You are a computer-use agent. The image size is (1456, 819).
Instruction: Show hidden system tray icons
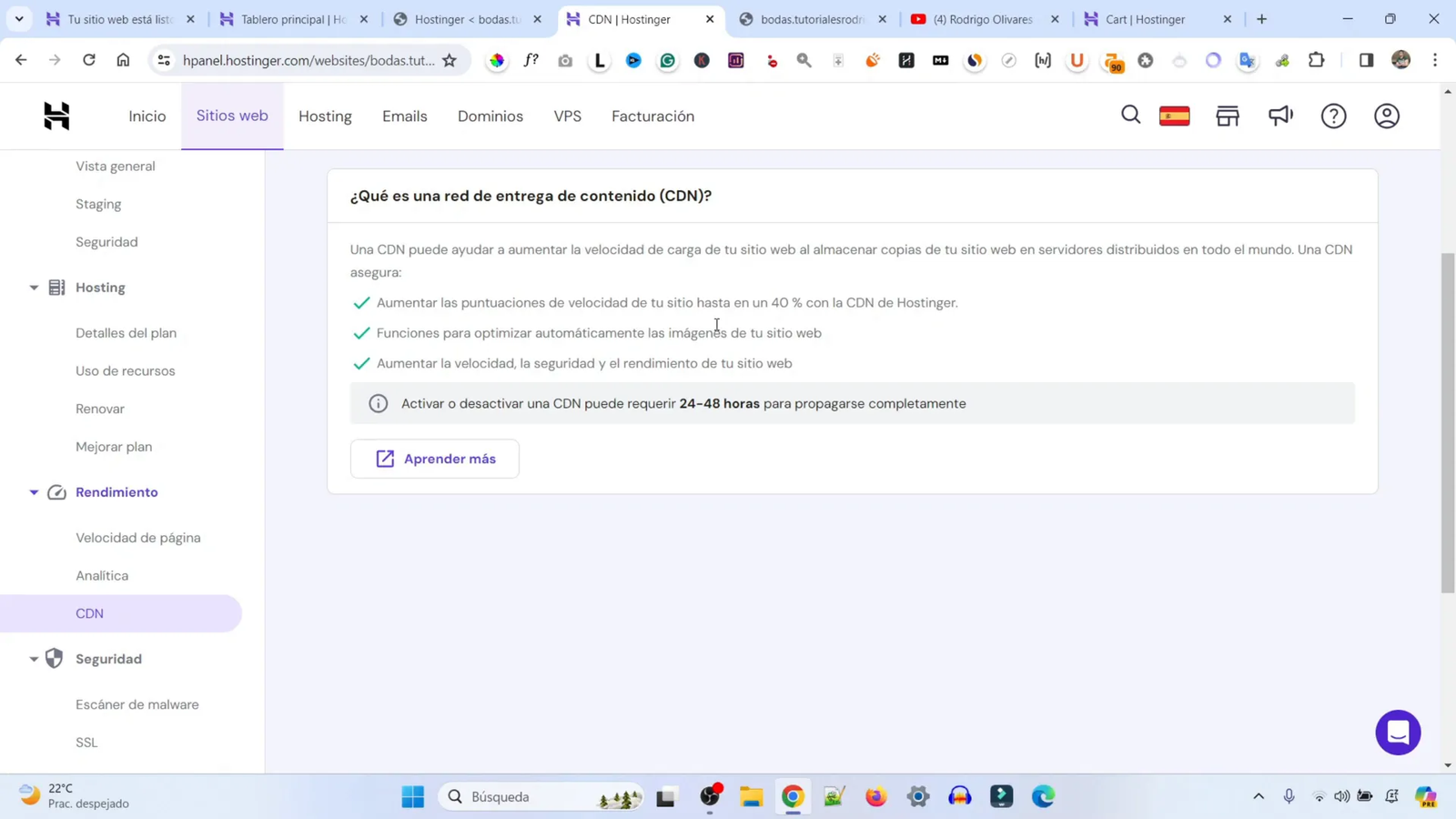1259,796
